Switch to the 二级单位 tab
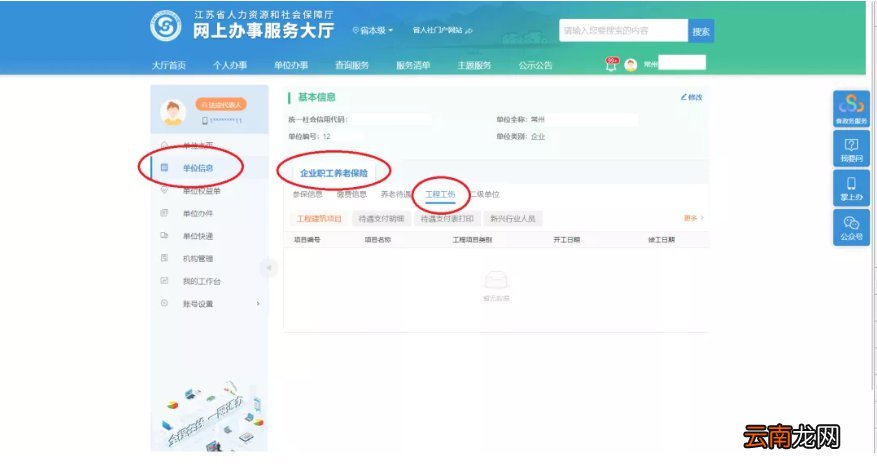Image resolution: width=877 pixels, height=465 pixels. 484,194
